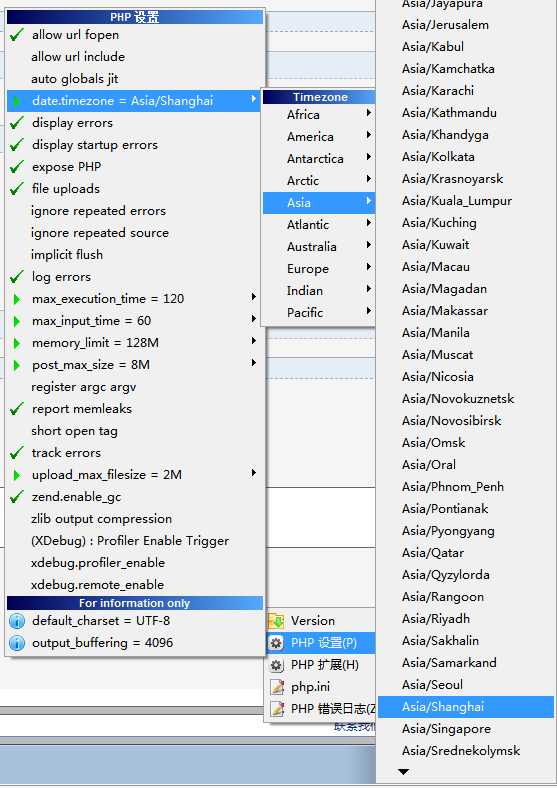Toggle zend.enable_gc setting
This screenshot has width=557, height=788.
135,497
